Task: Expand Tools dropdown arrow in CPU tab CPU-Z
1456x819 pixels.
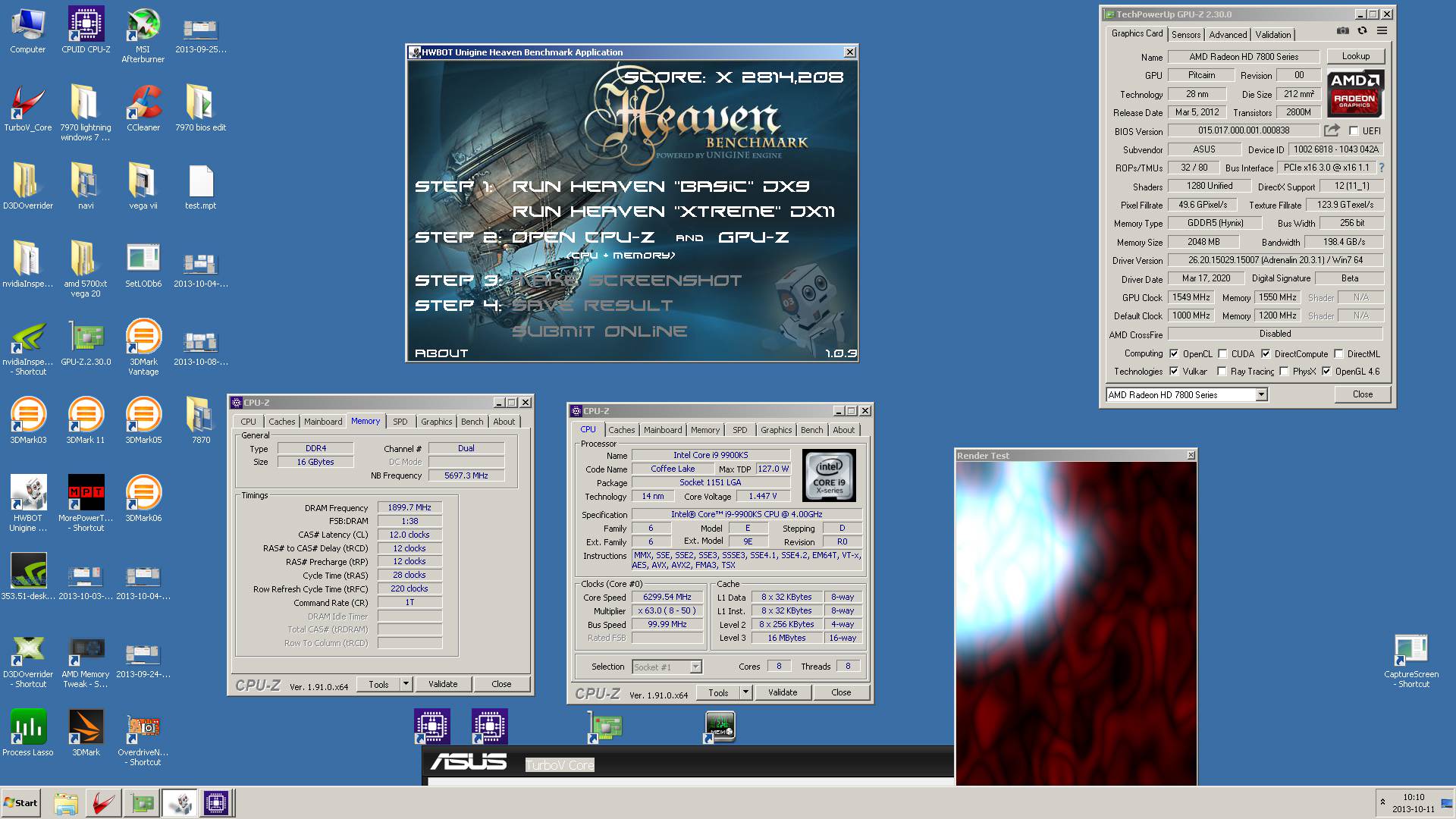Action: pos(745,692)
